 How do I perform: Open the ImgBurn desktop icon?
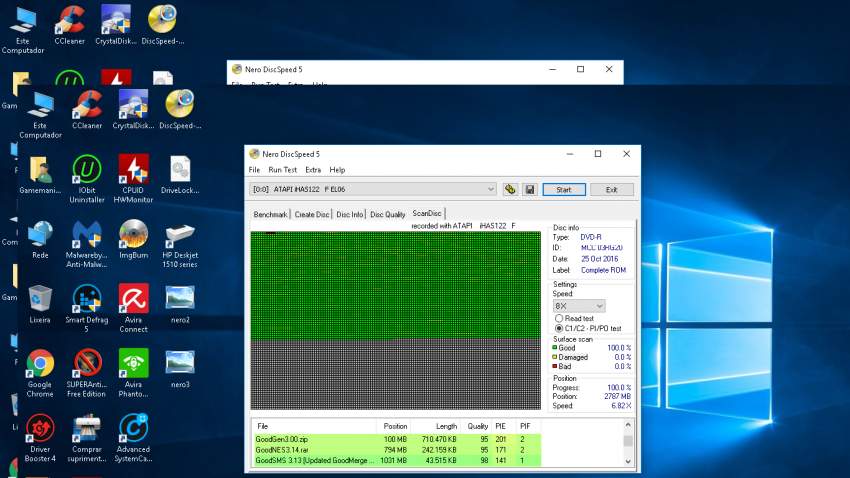click(133, 240)
